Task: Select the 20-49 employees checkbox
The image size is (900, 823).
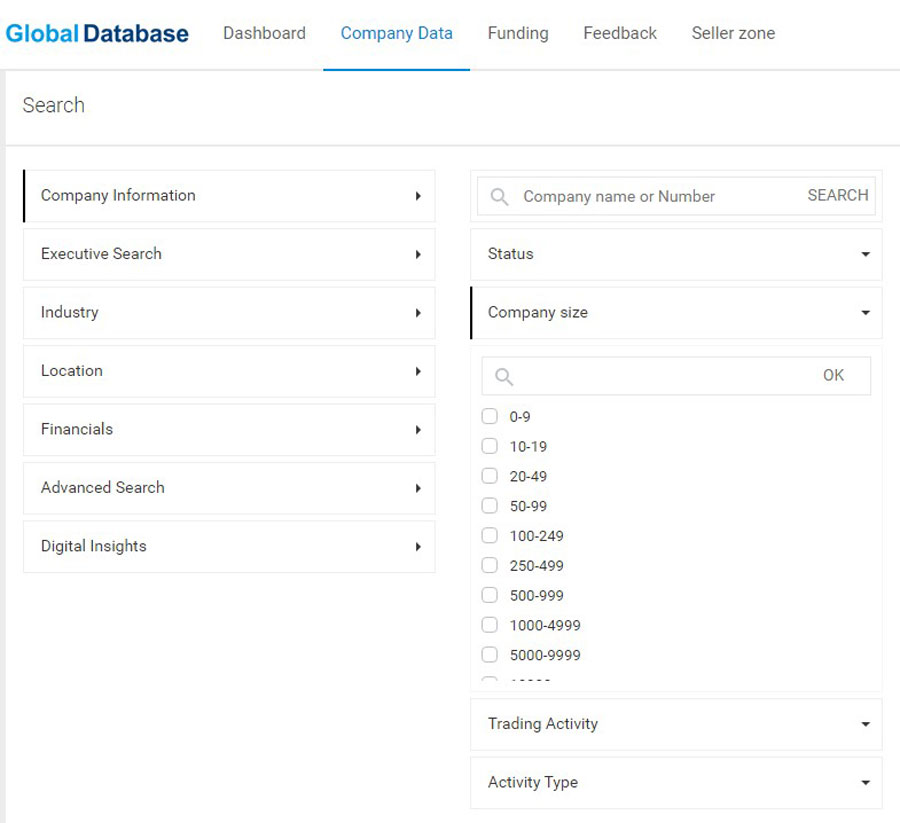Action: (490, 476)
